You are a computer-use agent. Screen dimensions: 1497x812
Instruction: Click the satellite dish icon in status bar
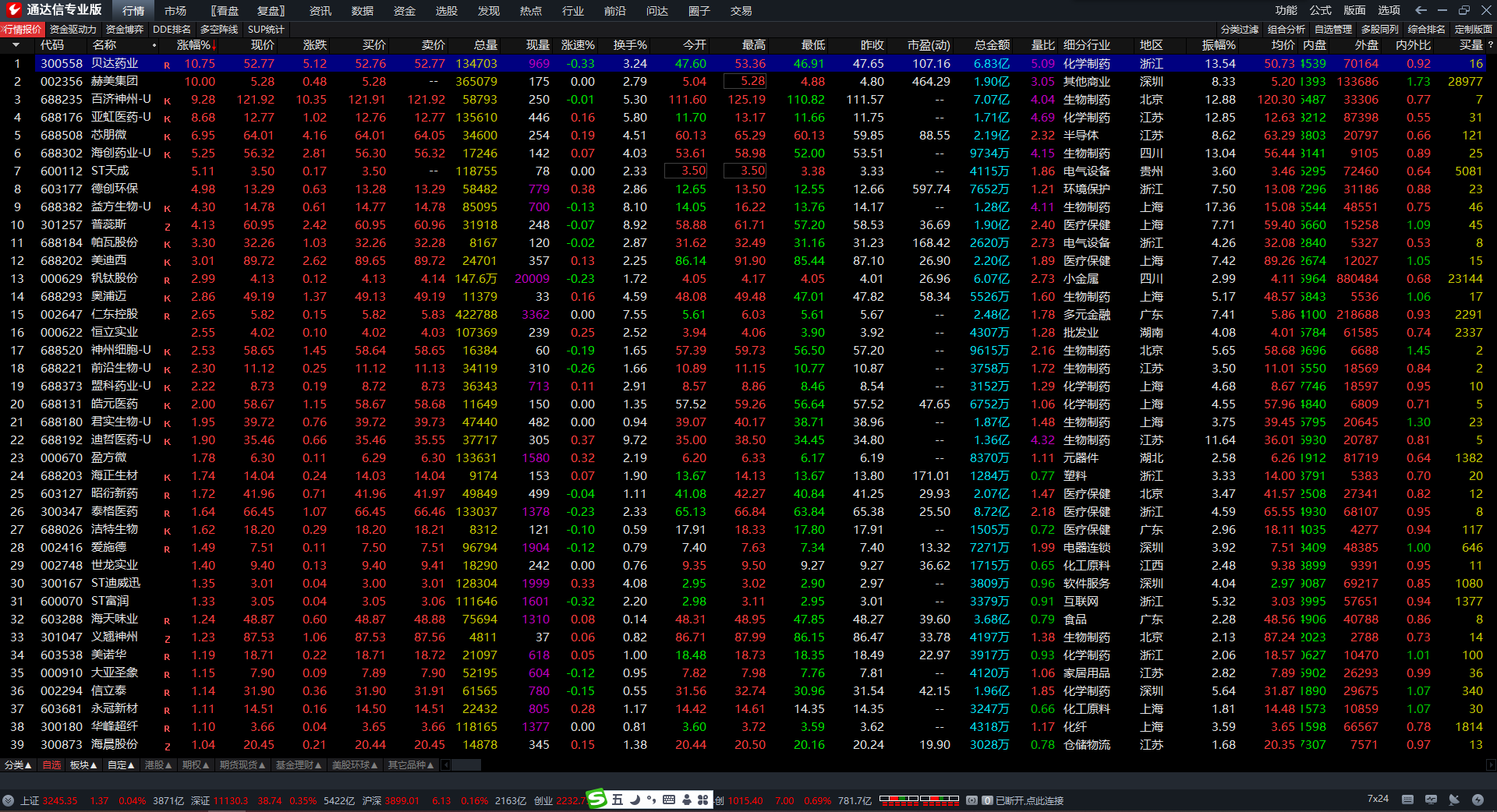(1454, 800)
